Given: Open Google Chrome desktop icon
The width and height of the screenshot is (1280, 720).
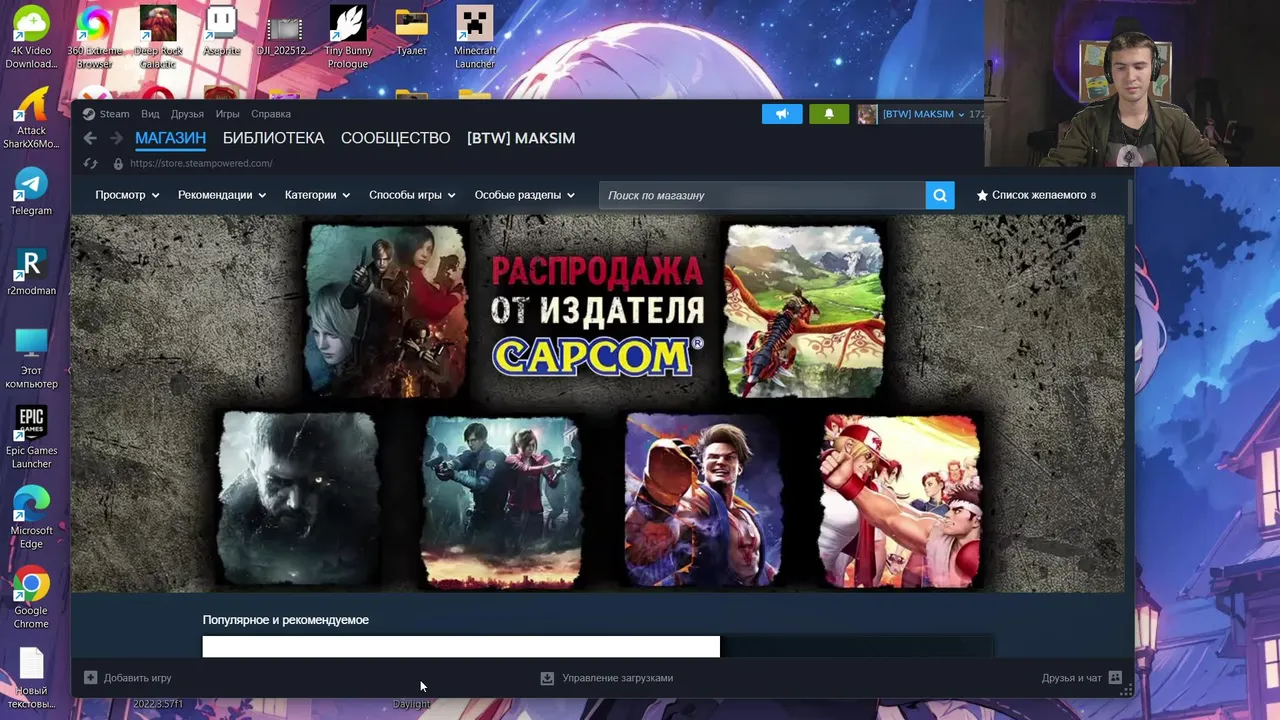Looking at the screenshot, I should pos(31,598).
